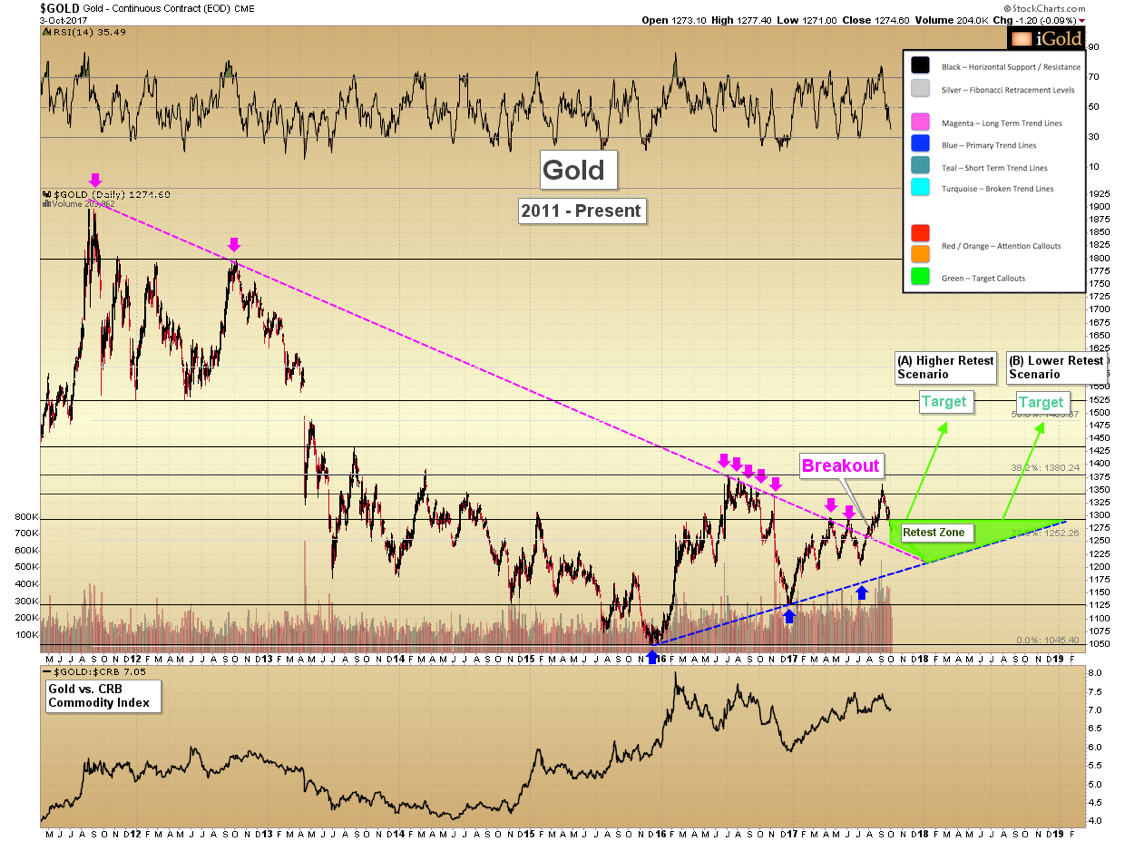Click the Gold title box

(x=574, y=170)
